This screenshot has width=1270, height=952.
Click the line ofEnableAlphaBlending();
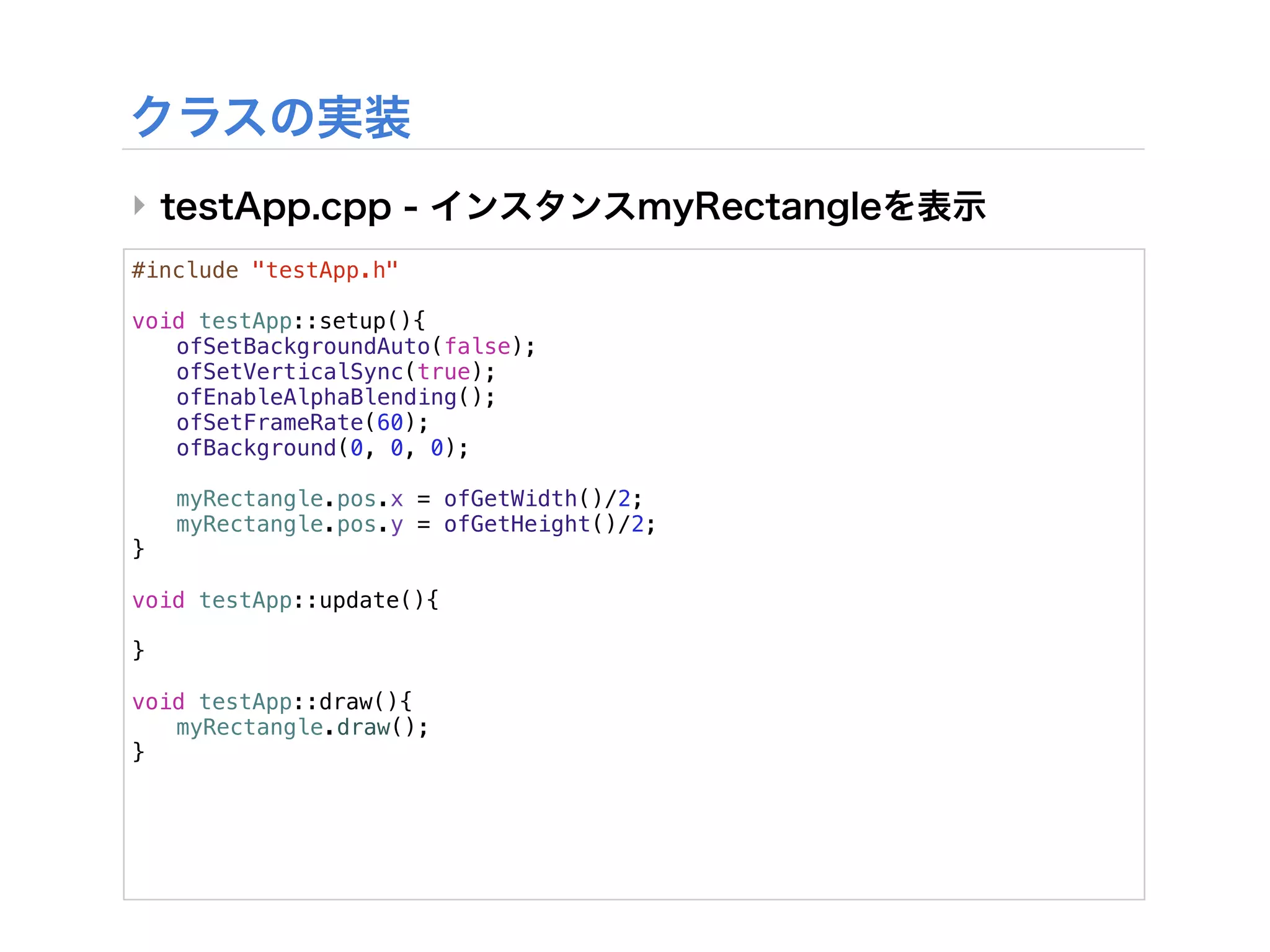tap(335, 397)
